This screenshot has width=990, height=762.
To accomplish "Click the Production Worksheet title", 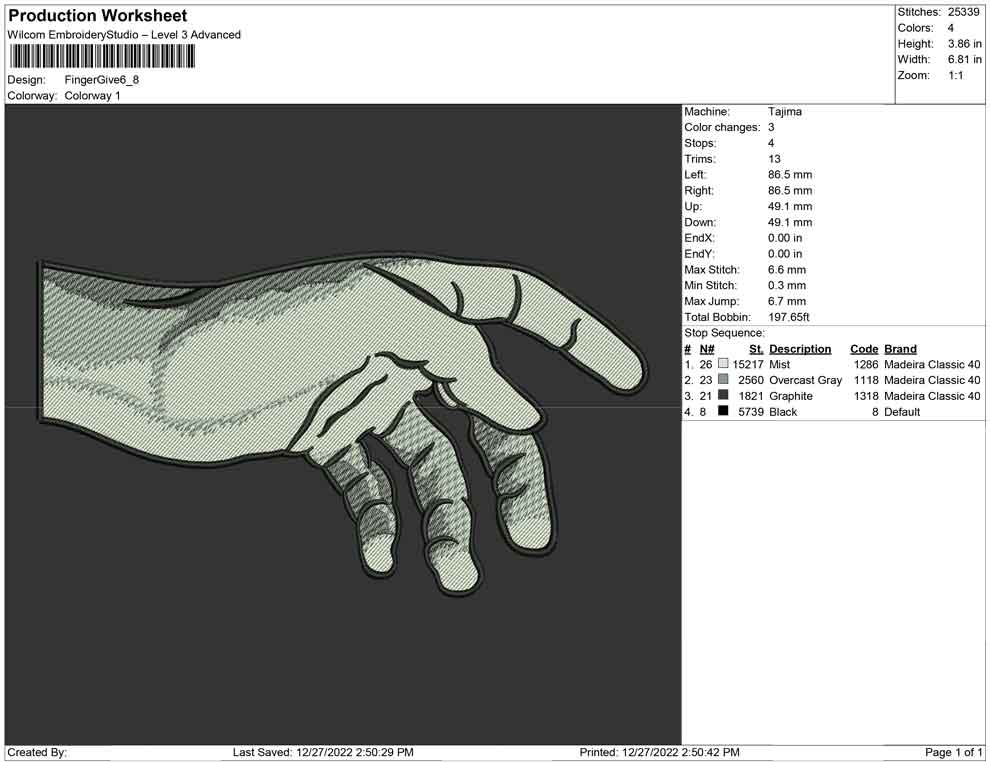I will 96,15.
